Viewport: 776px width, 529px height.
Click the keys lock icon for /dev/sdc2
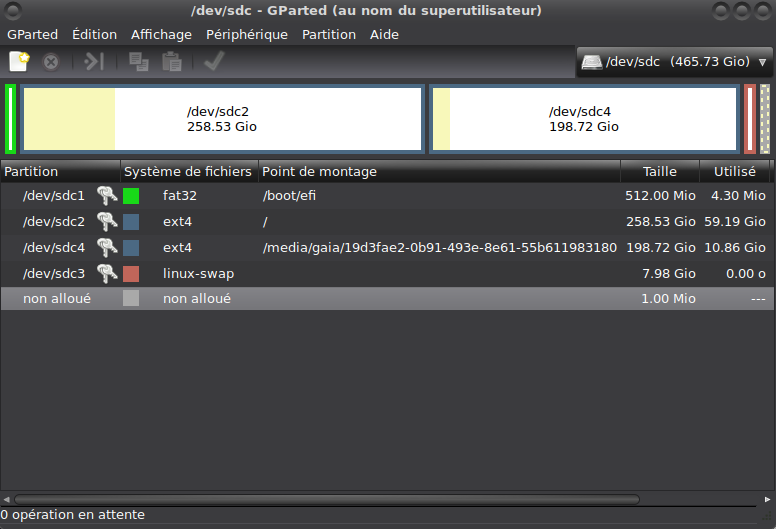coord(107,221)
